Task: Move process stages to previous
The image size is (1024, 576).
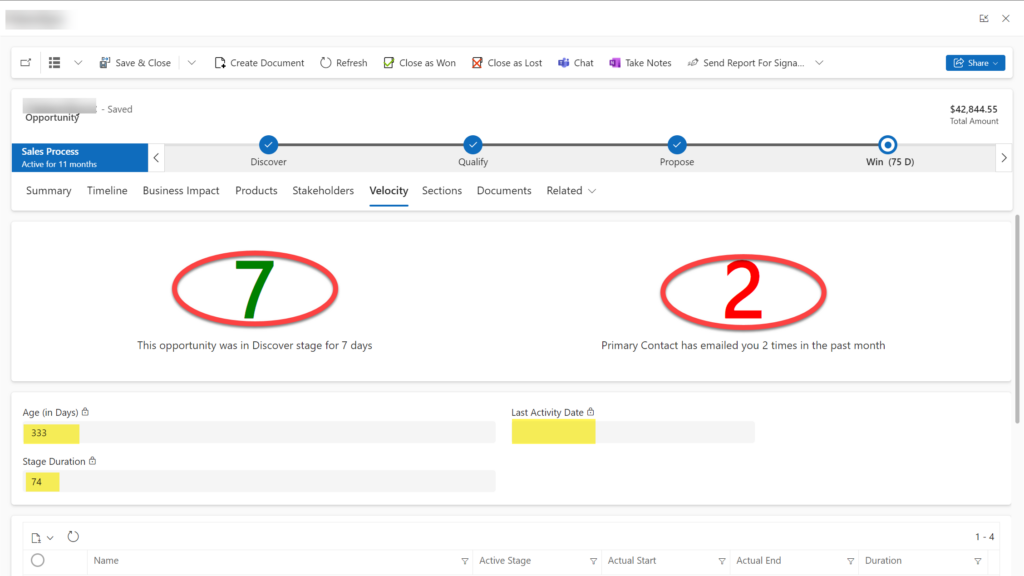Action: pos(156,157)
